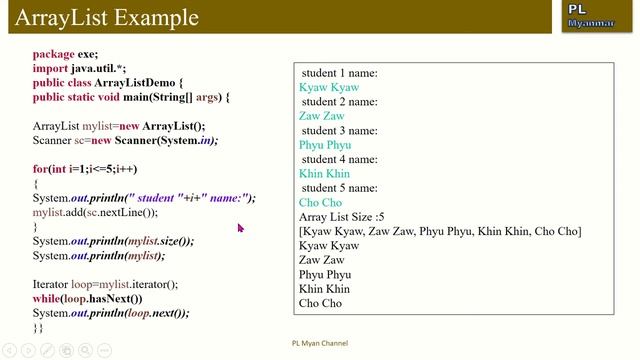Click teal 'Zaw Zaw' input text

(x=322, y=116)
